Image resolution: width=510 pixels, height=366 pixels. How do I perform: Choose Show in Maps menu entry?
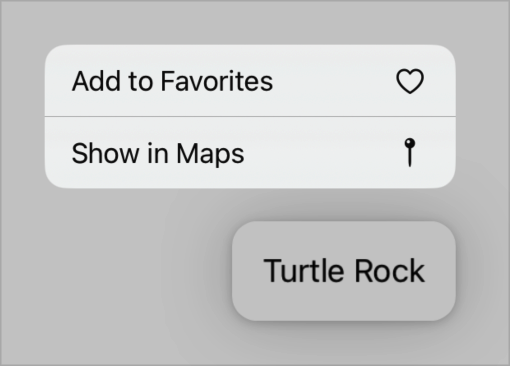pyautogui.click(x=250, y=153)
